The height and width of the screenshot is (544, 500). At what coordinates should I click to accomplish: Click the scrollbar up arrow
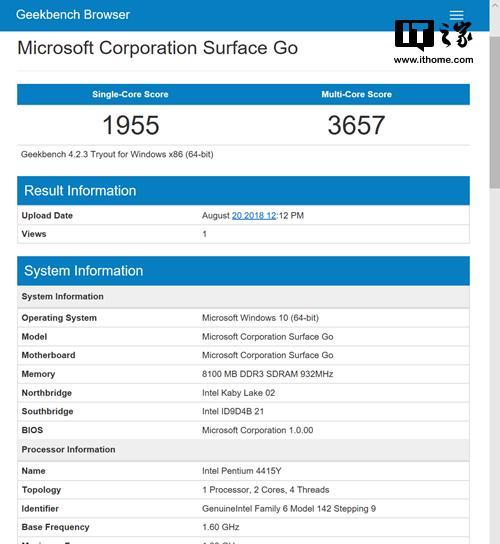click(x=495, y=5)
